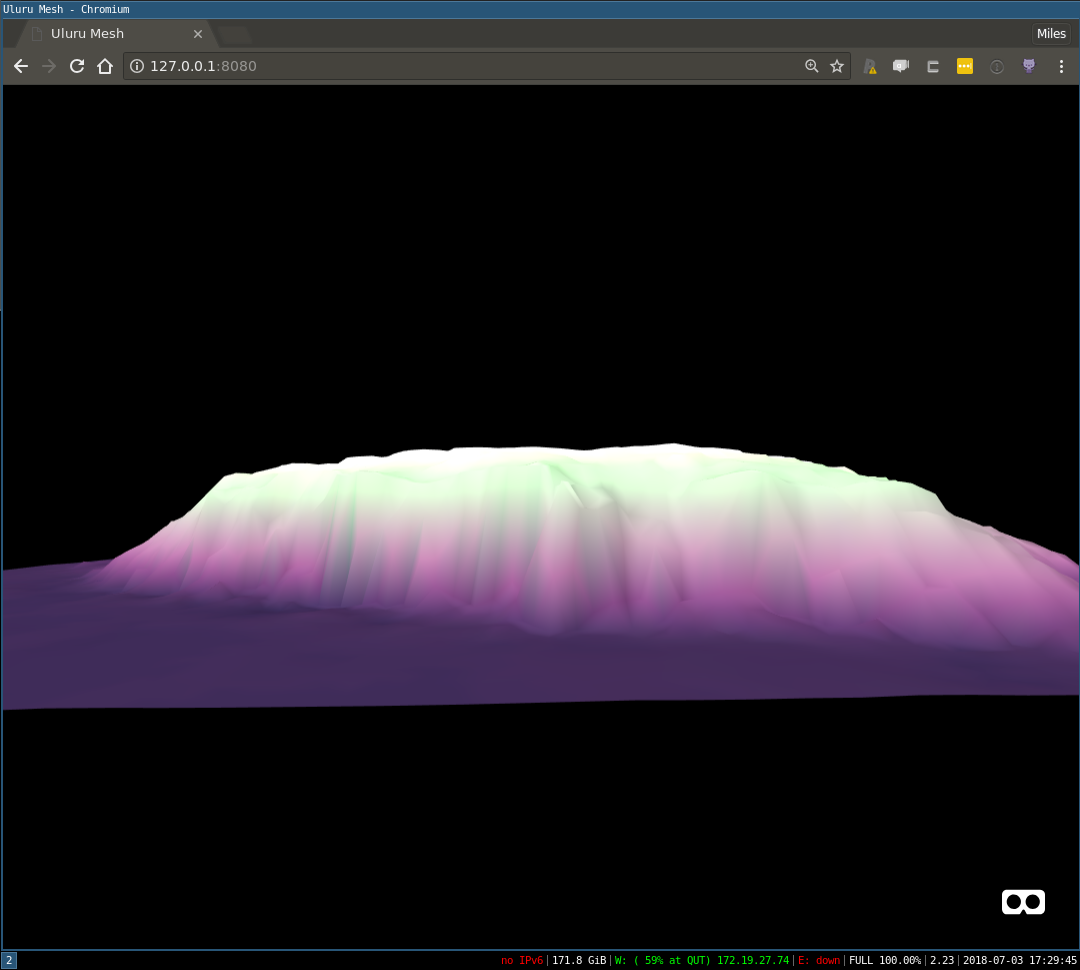The height and width of the screenshot is (970, 1080).
Task: Go to the browser home page
Action: pos(105,66)
